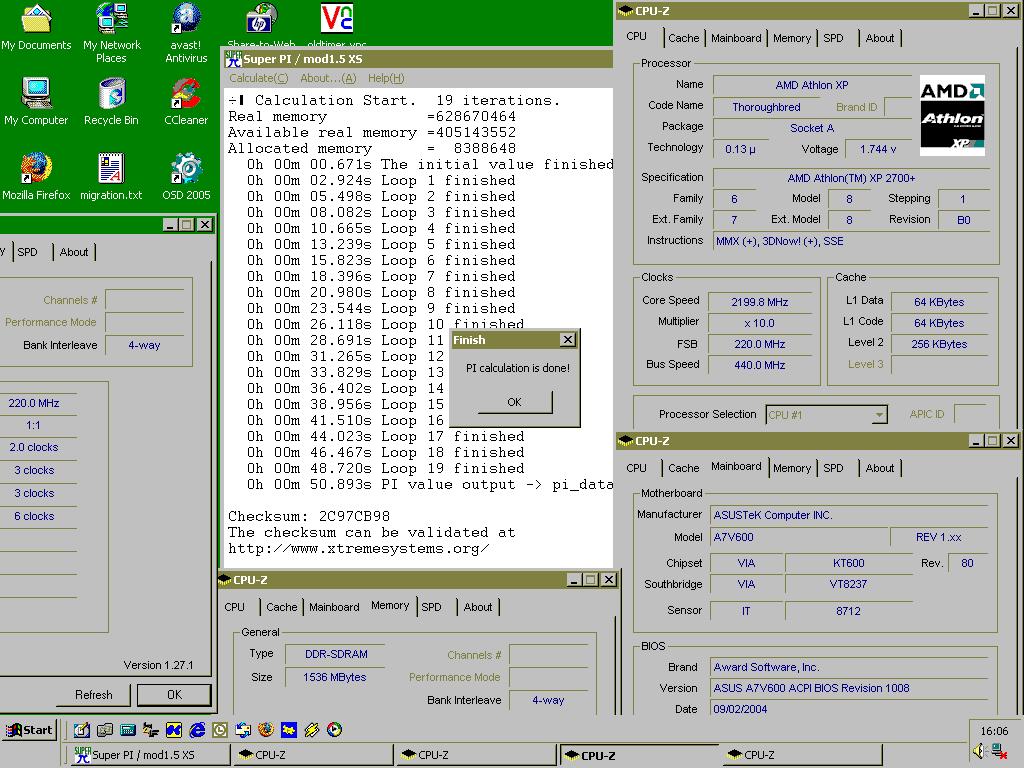Open the Help(H) menu in Super PI
This screenshot has height=768, width=1024.
pyautogui.click(x=386, y=78)
